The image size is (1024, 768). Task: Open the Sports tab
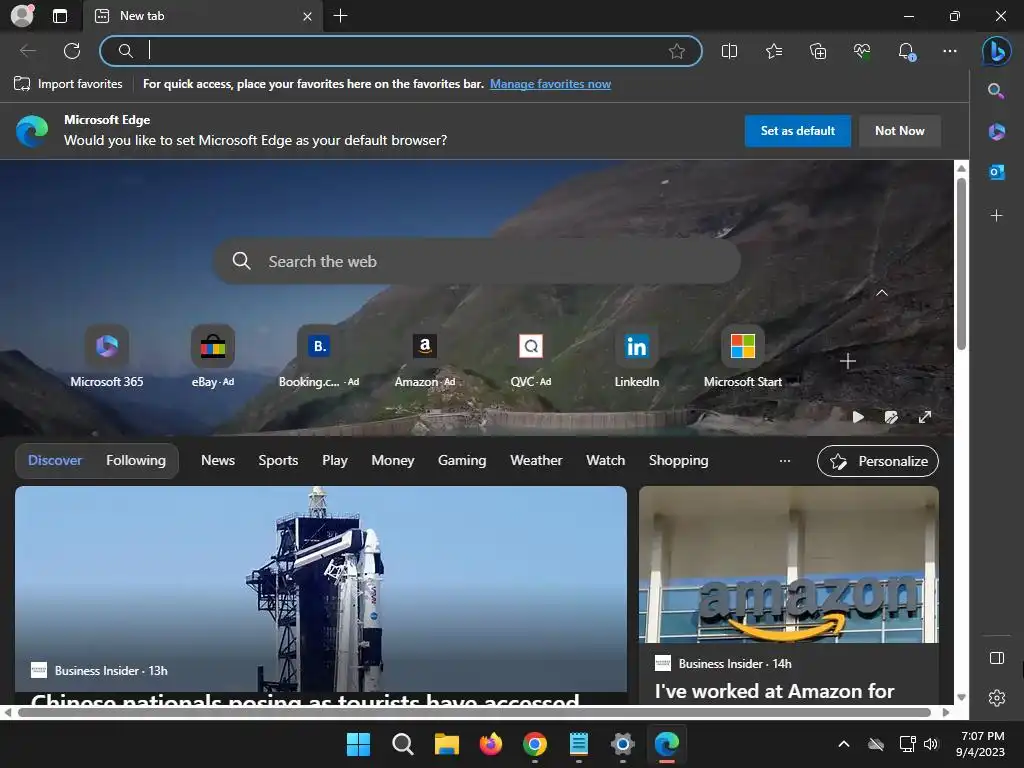[278, 460]
